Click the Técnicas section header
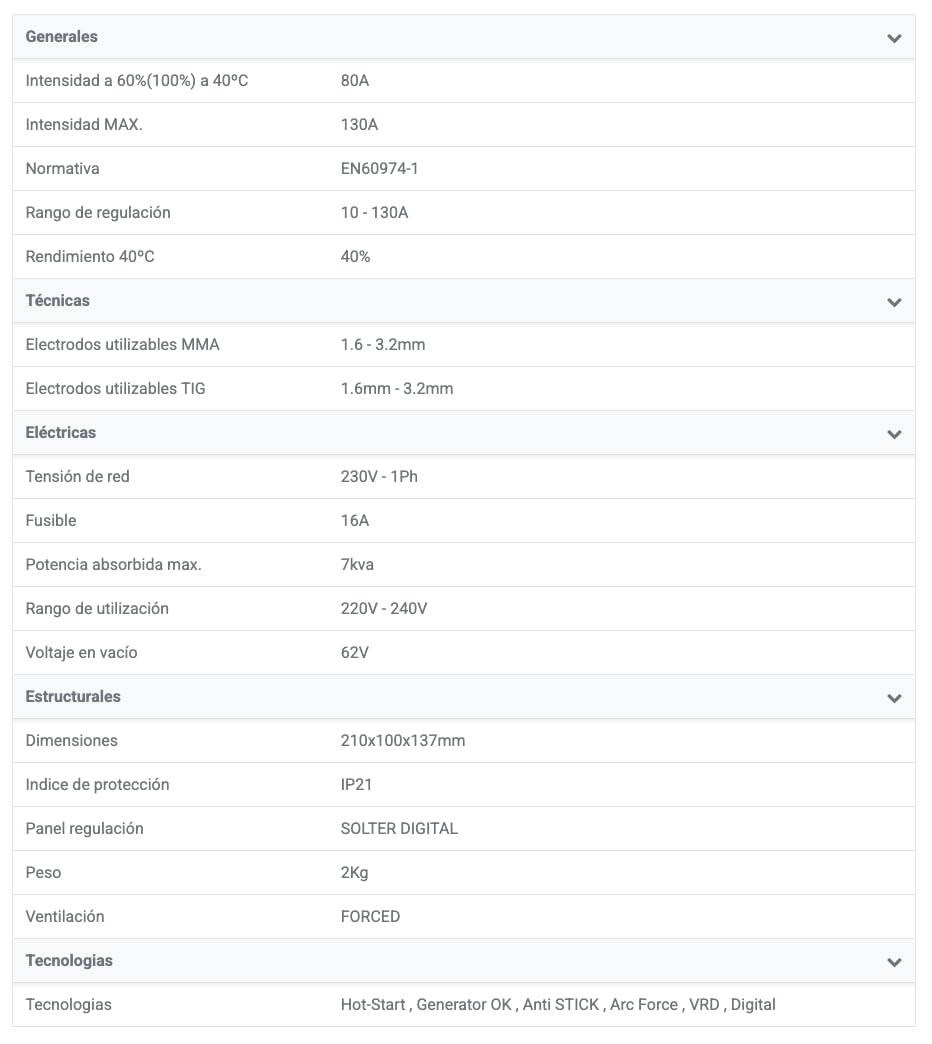 coord(58,301)
